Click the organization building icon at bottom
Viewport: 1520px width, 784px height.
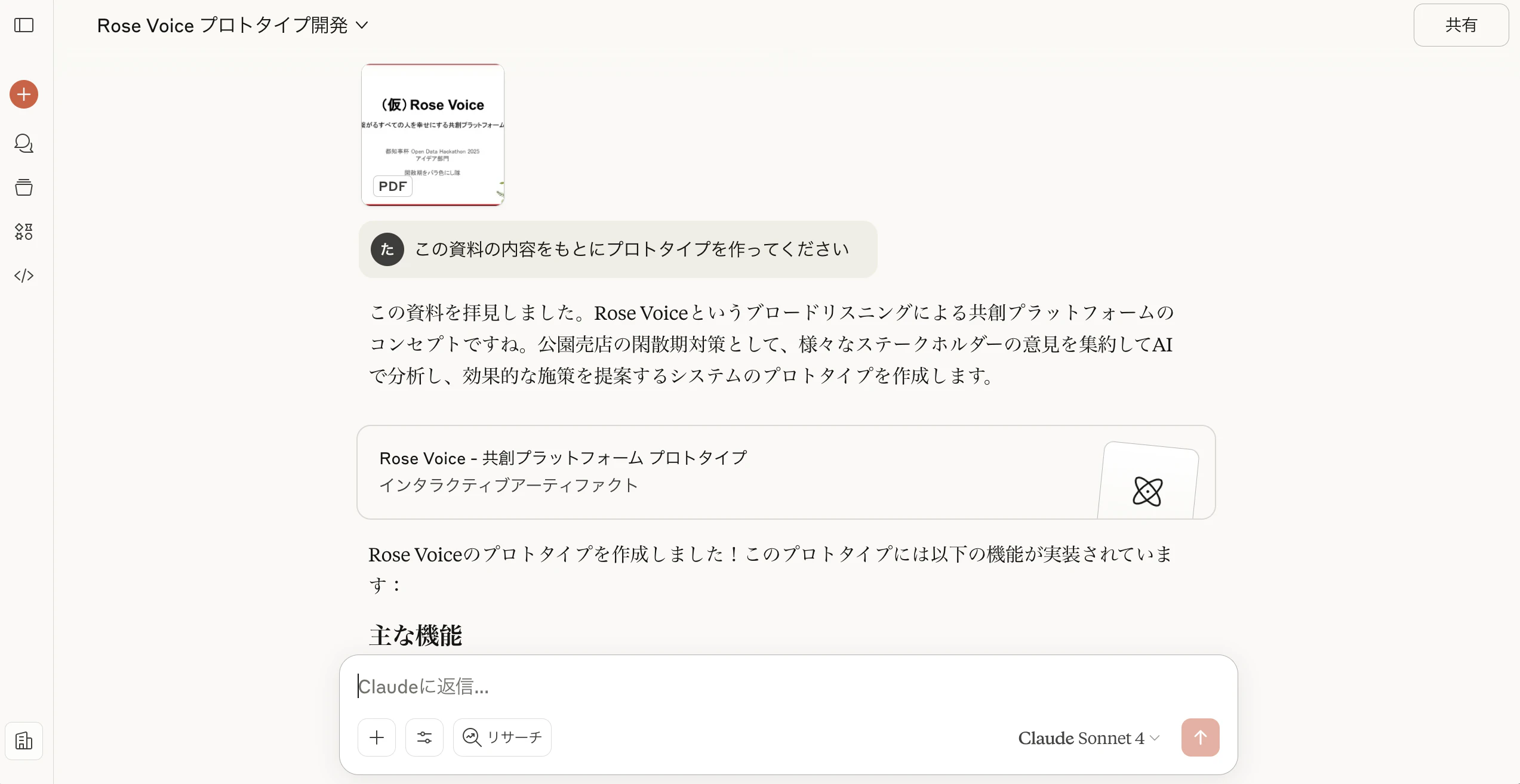coord(24,741)
